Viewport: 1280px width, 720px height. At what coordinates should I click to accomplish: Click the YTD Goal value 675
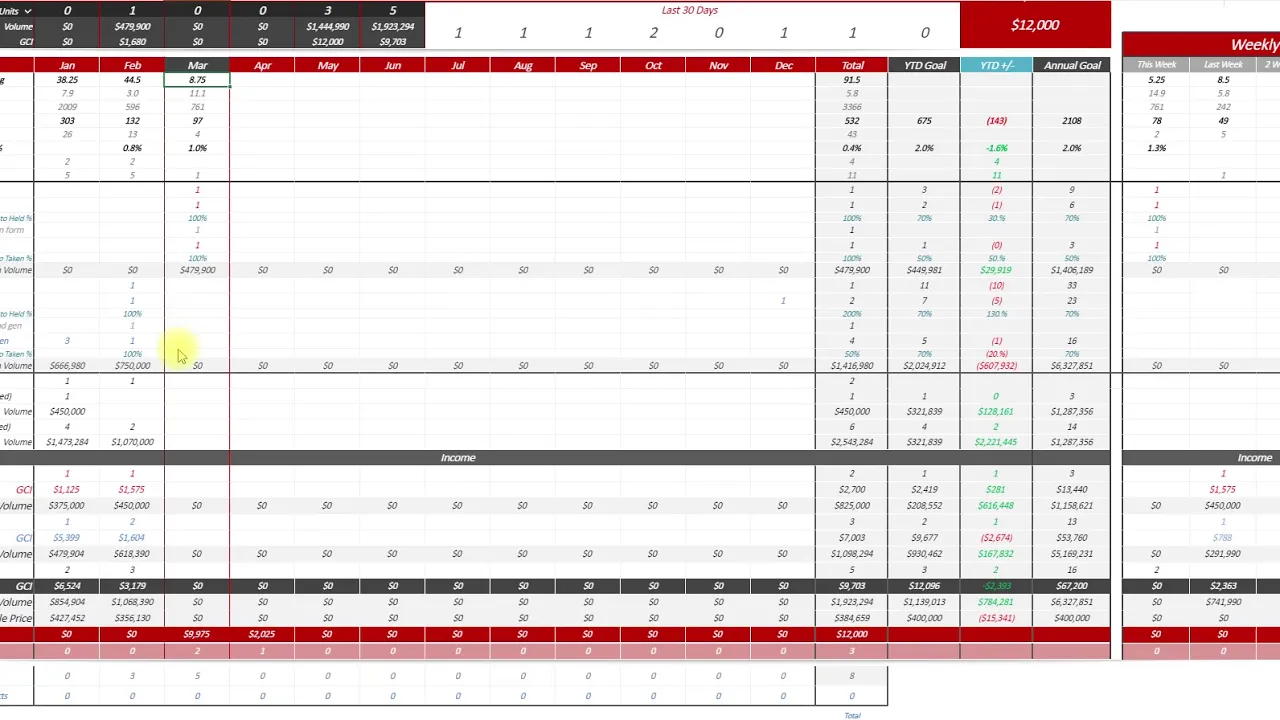click(924, 121)
